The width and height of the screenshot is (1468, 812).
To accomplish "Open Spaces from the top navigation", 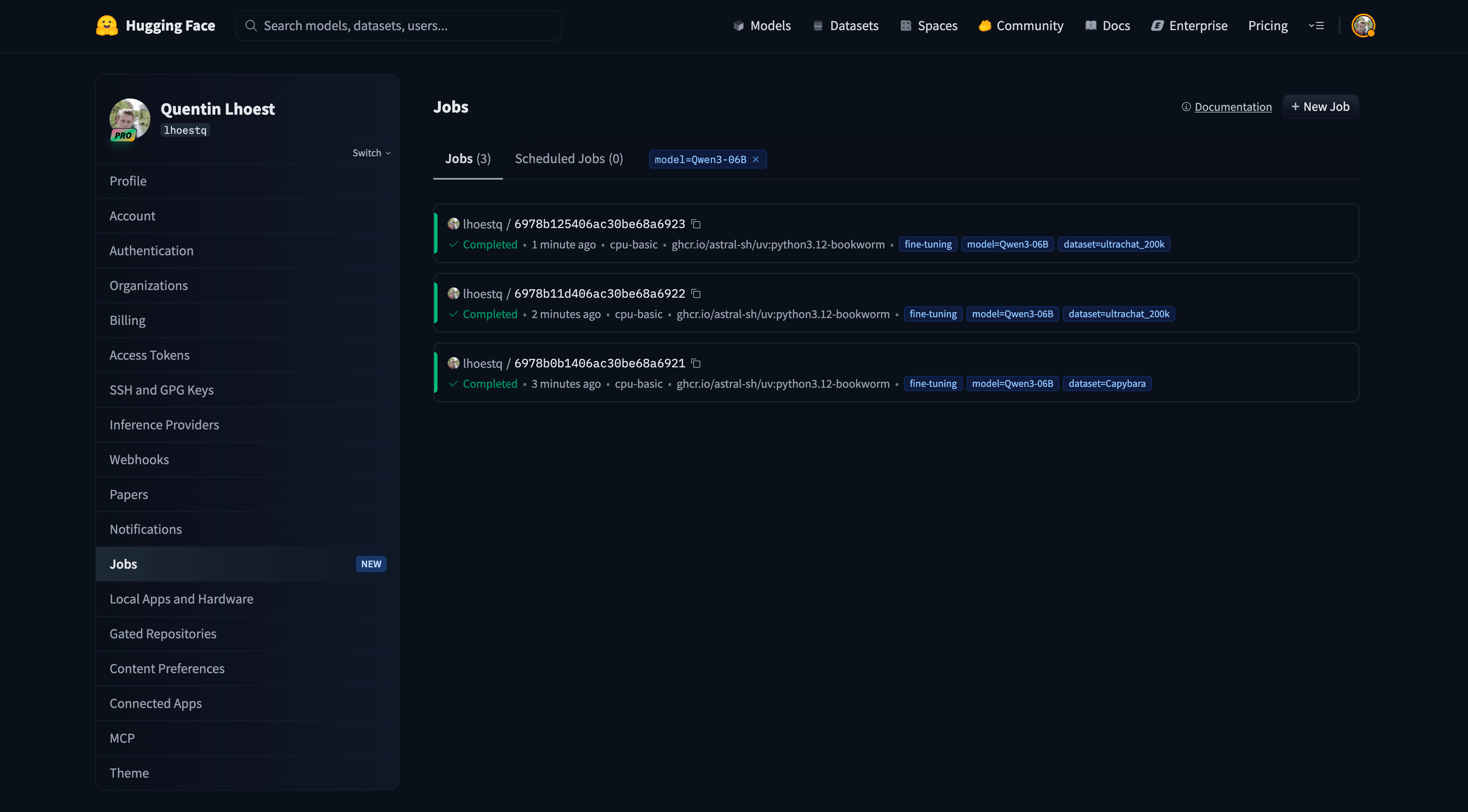I will click(x=929, y=25).
